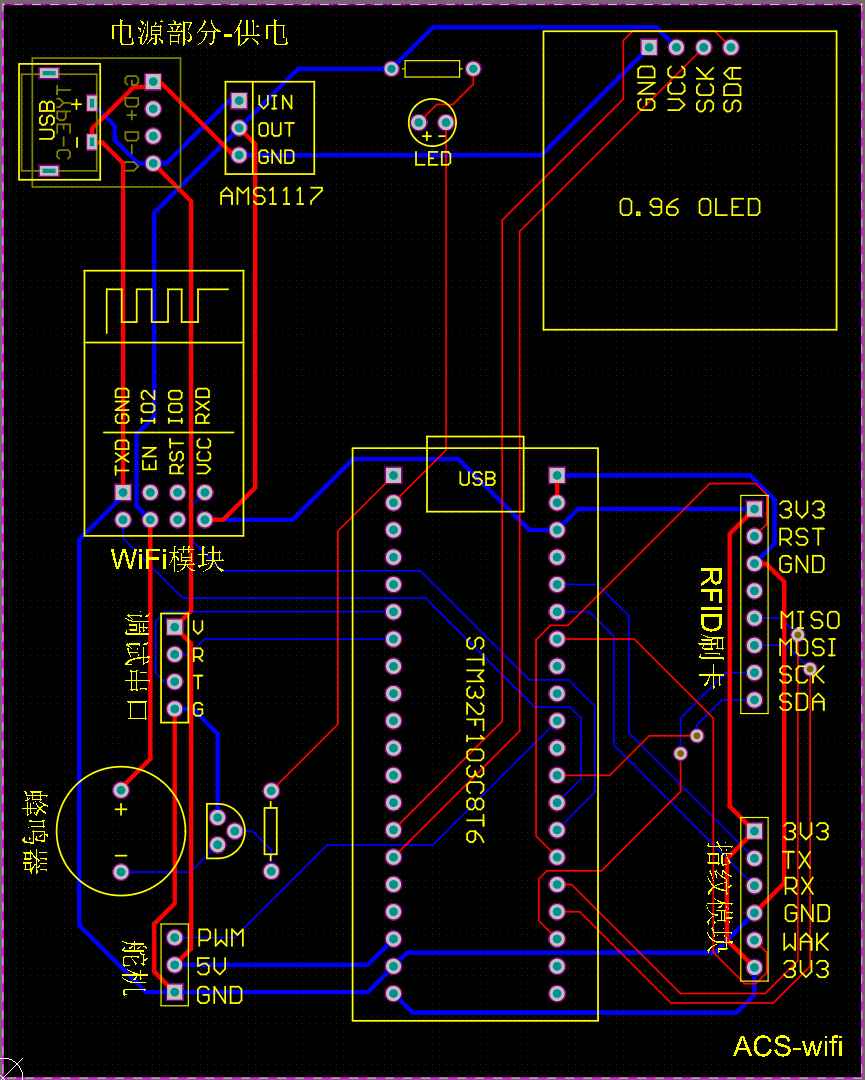Select the LED positive pad
865x1080 pixels.
click(419, 123)
